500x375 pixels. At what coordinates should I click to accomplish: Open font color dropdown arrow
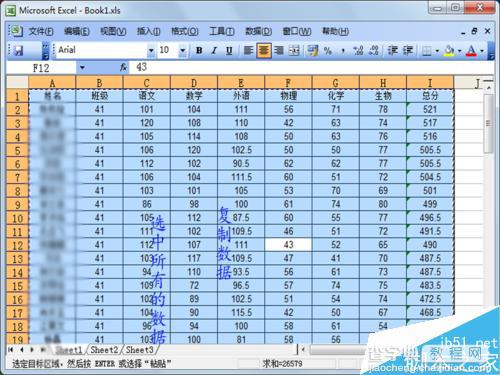(482, 51)
